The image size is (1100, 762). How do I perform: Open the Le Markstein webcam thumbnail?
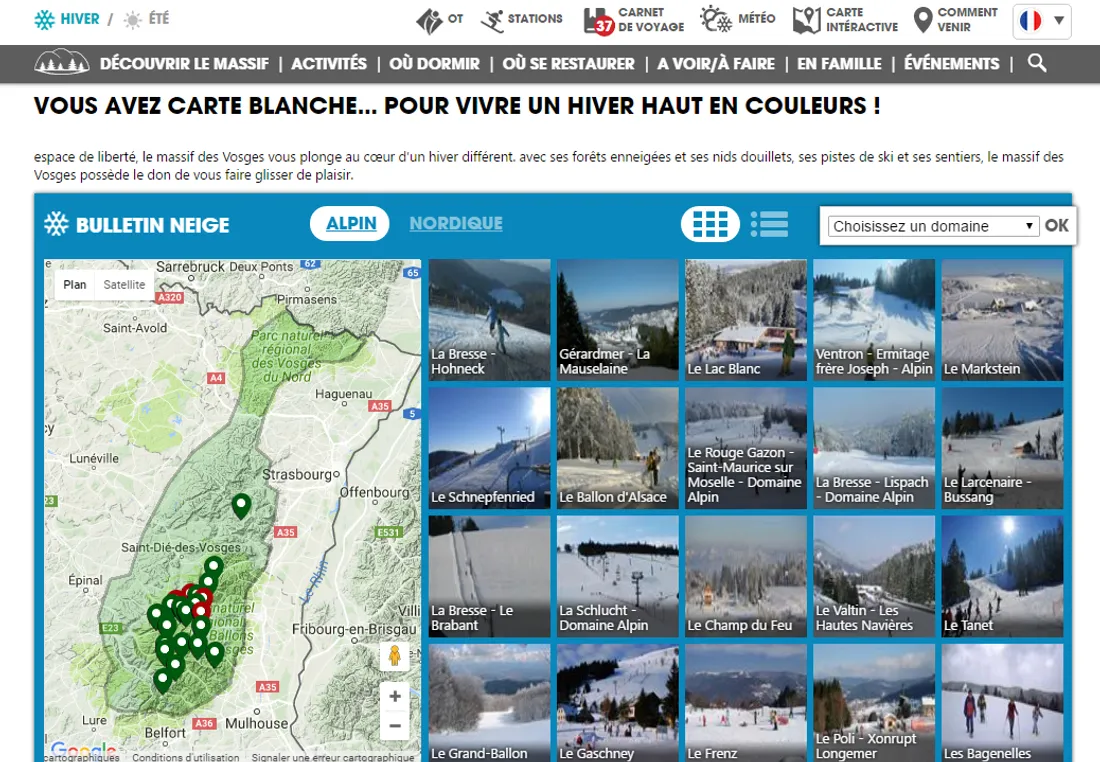click(x=1002, y=320)
